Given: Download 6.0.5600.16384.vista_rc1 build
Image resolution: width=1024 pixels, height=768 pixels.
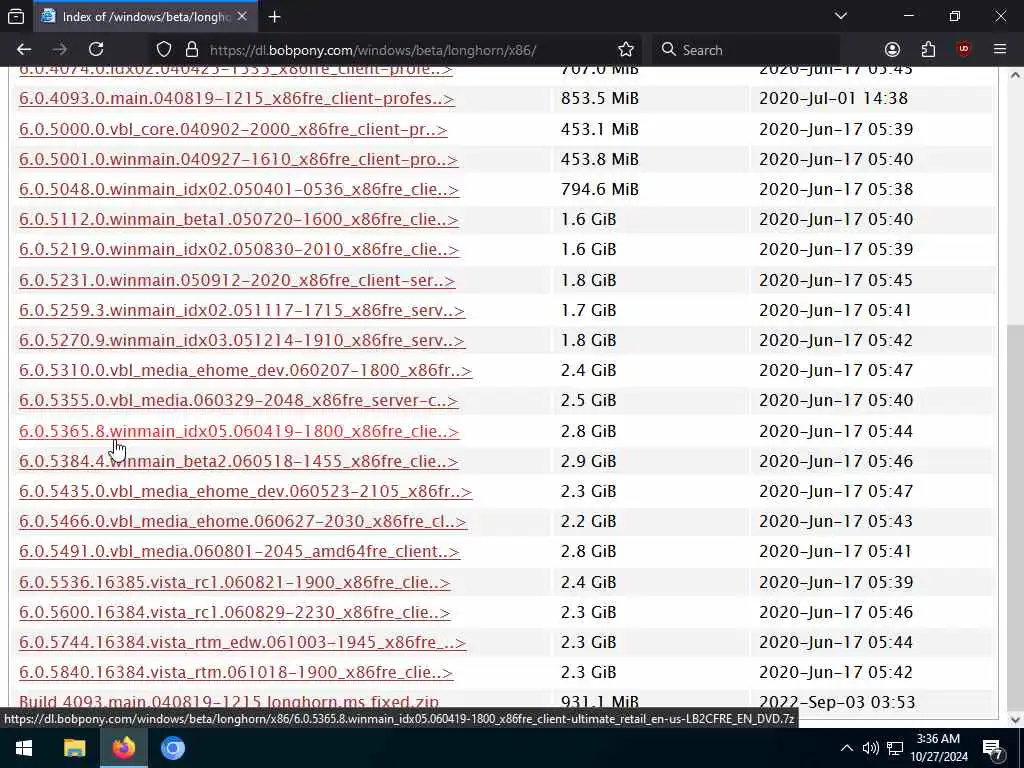Looking at the screenshot, I should (234, 612).
